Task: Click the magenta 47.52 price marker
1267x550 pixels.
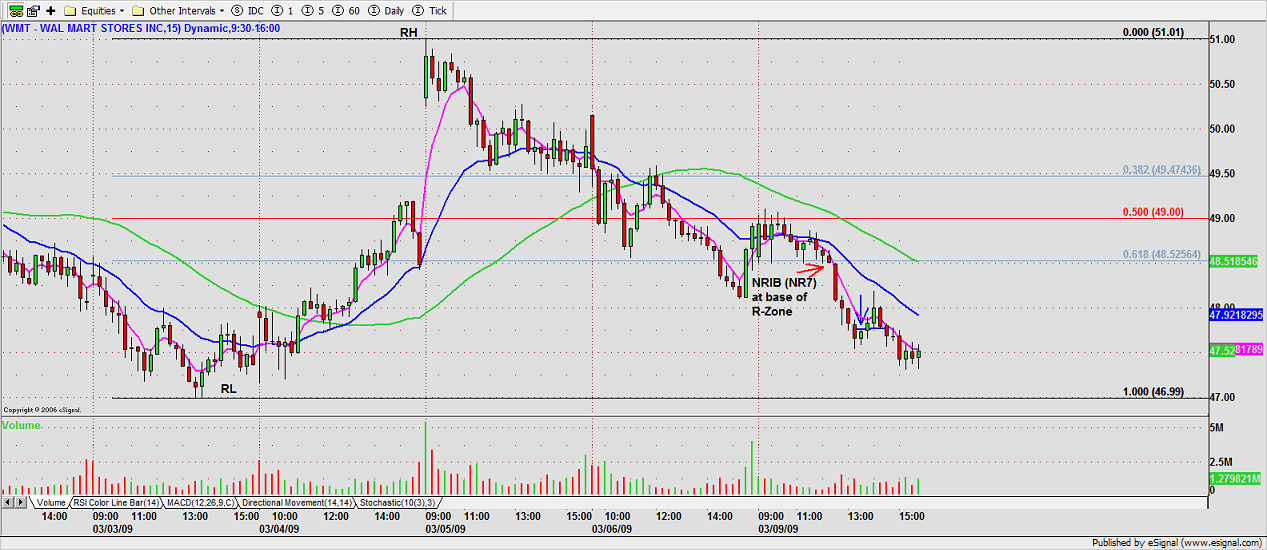Action: click(1237, 350)
